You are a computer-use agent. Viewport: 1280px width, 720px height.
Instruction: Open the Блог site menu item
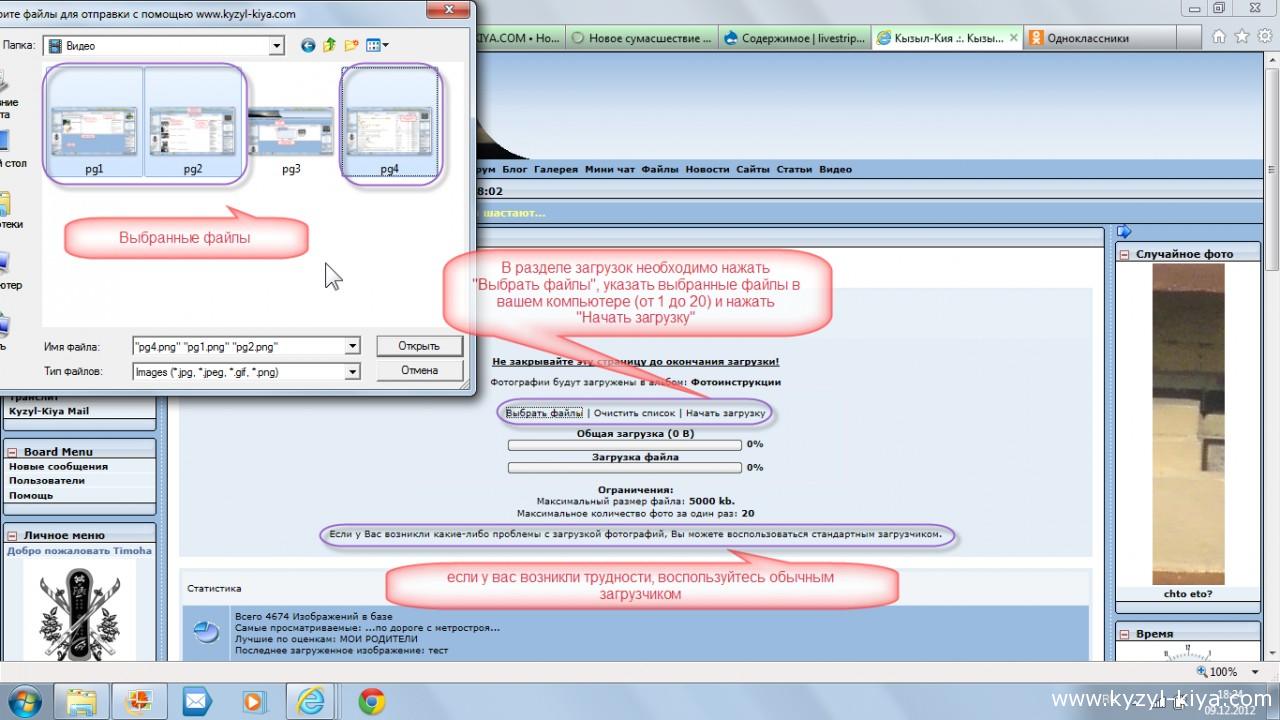515,169
